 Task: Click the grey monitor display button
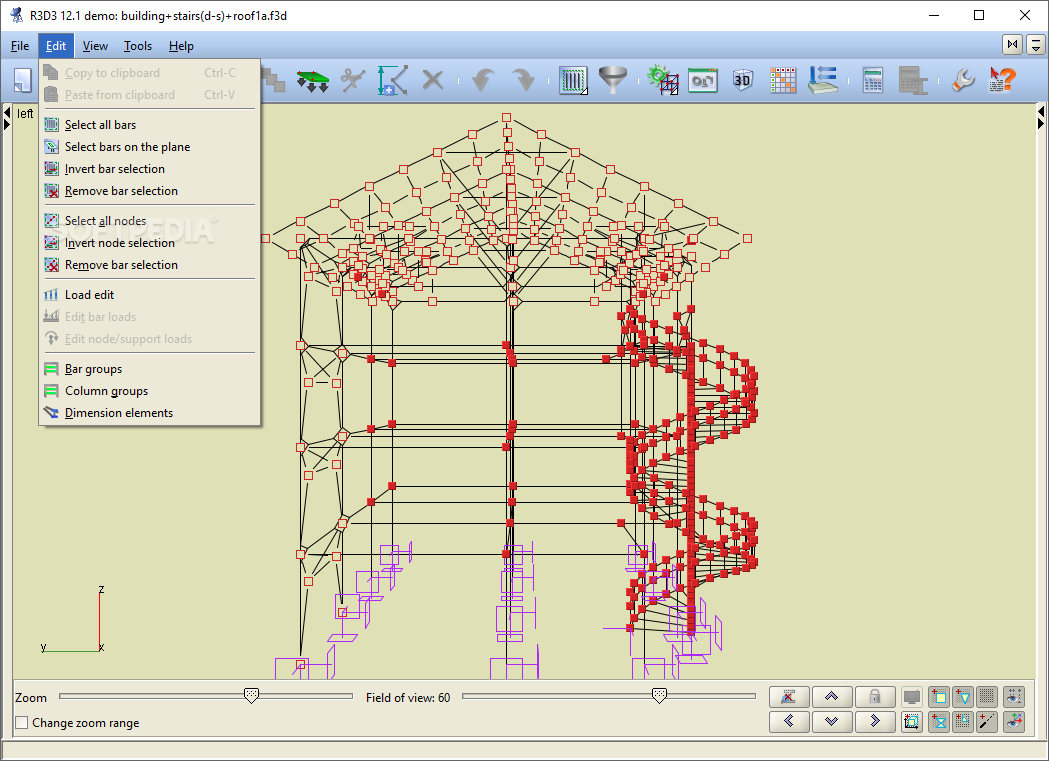911,697
